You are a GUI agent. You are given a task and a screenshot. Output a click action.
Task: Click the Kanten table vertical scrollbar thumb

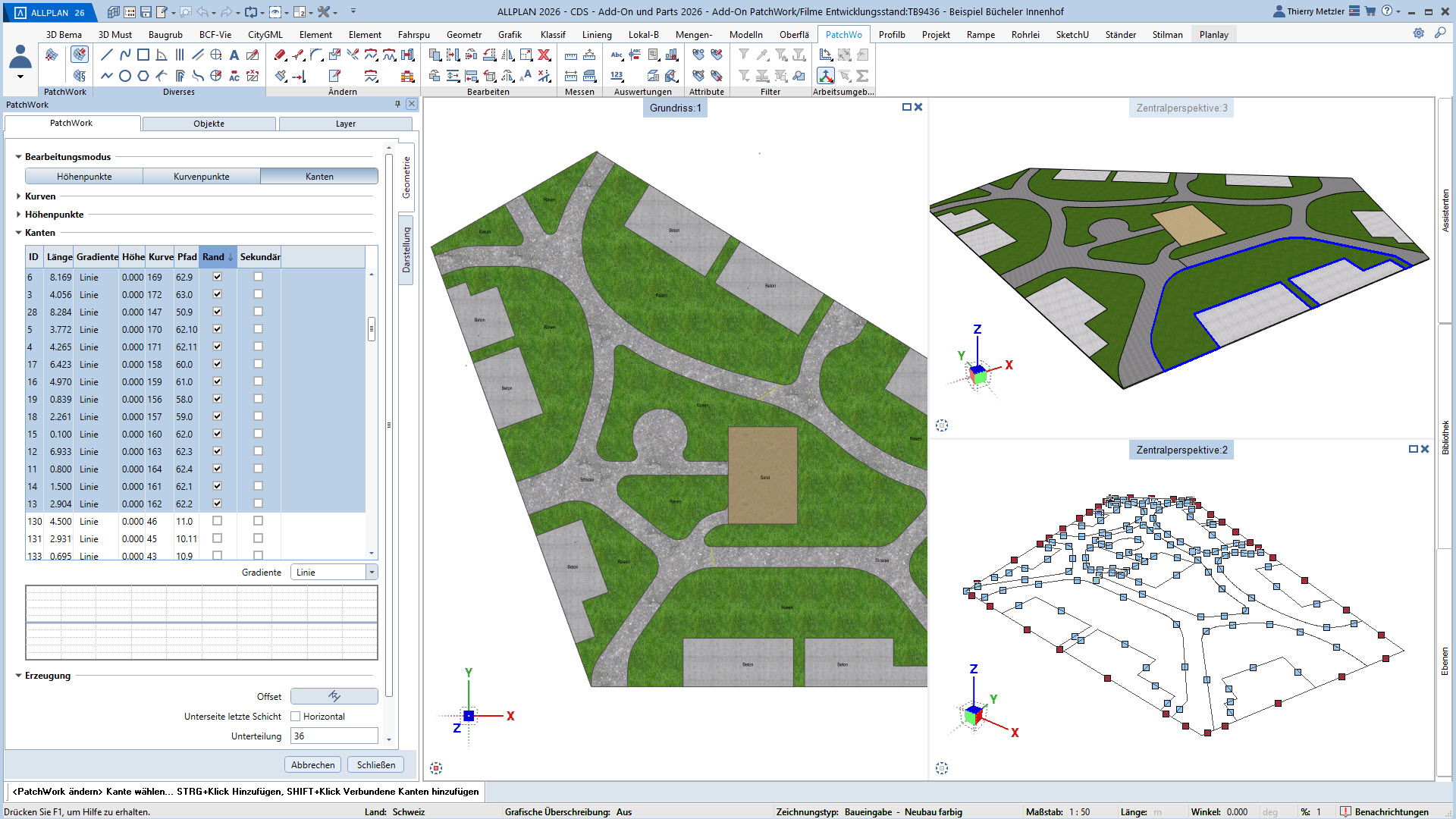[372, 329]
